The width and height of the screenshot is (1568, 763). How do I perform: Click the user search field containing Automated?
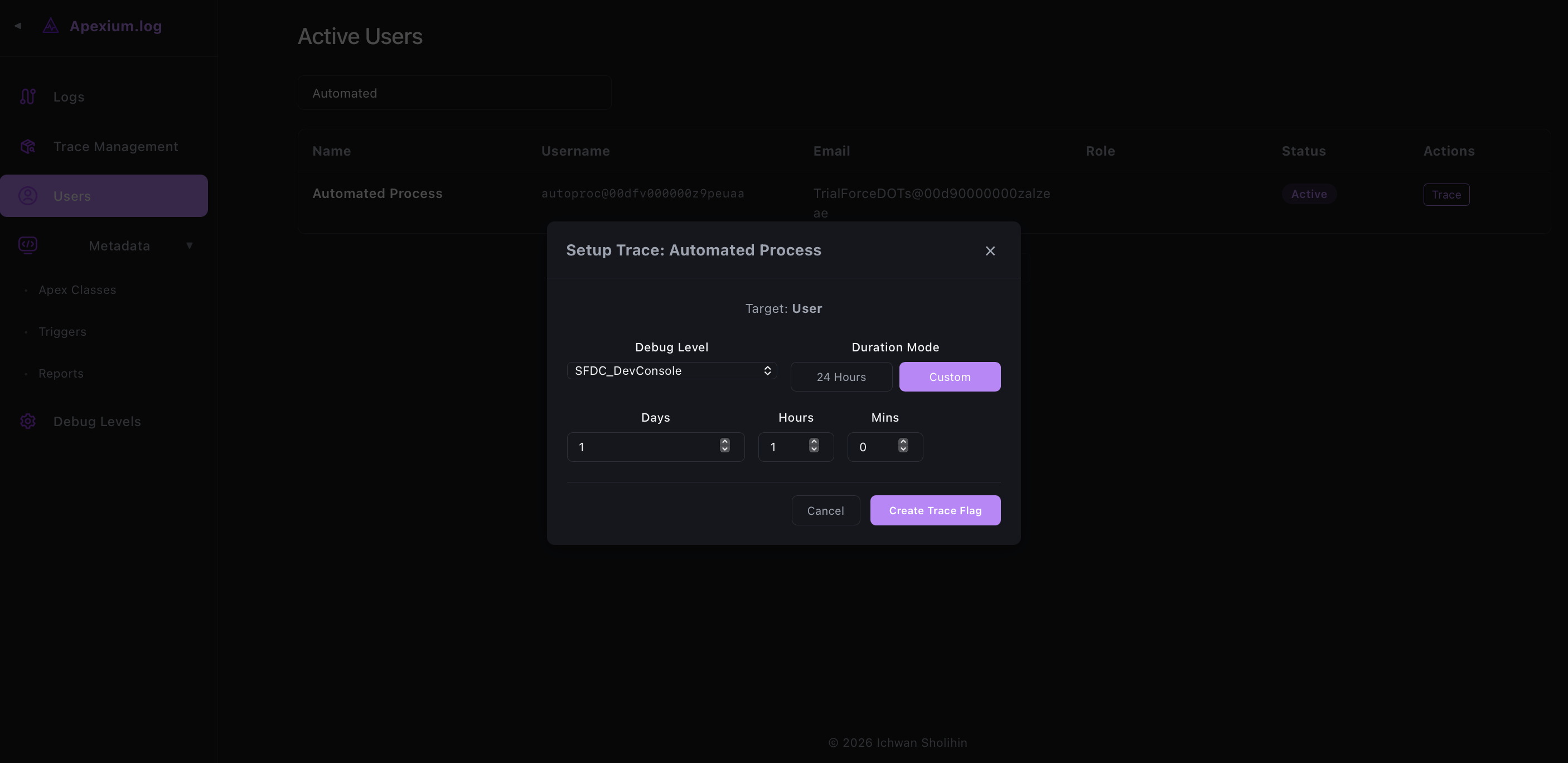pyautogui.click(x=454, y=93)
